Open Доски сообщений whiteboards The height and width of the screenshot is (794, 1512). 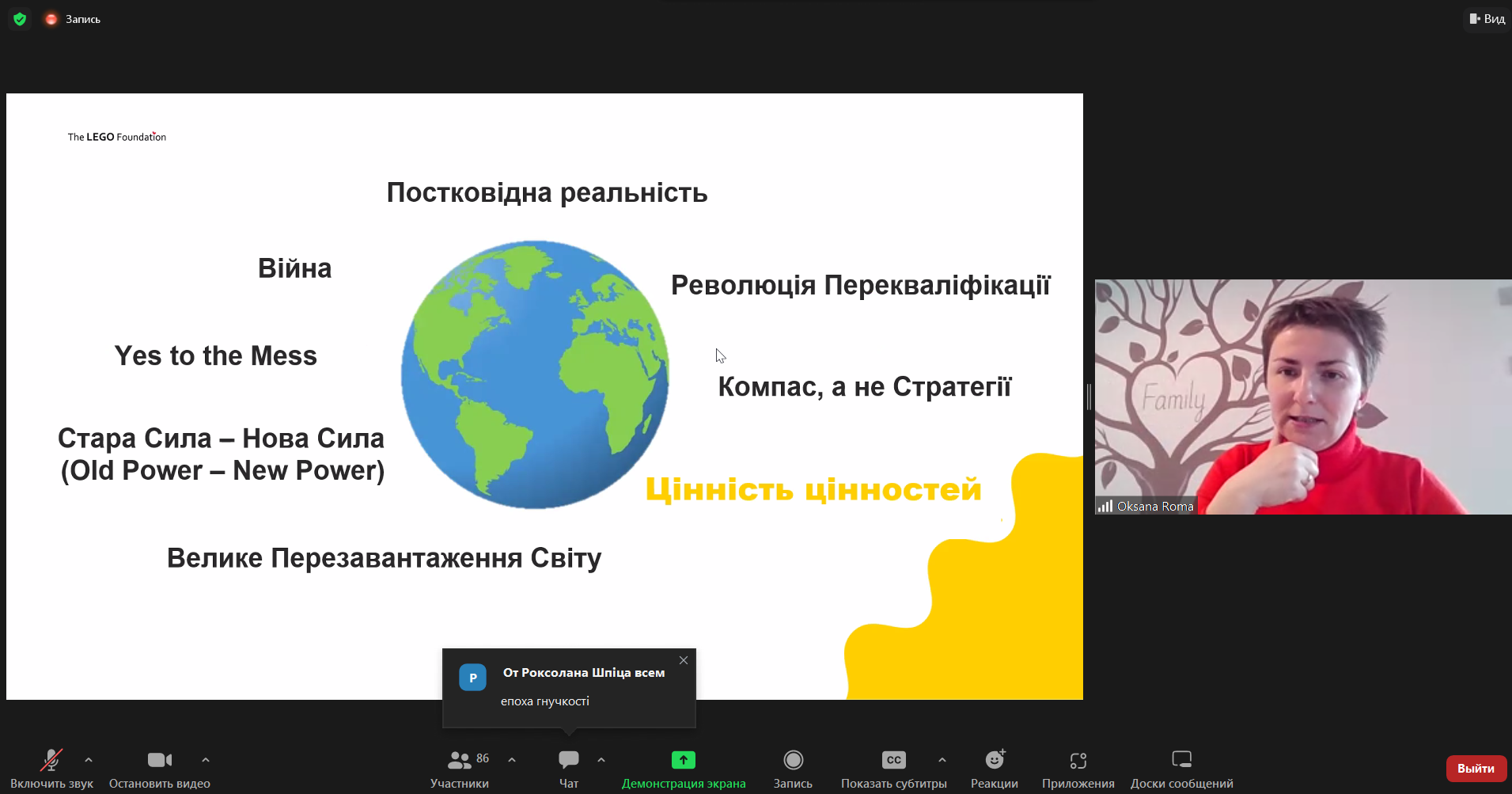(x=1181, y=760)
